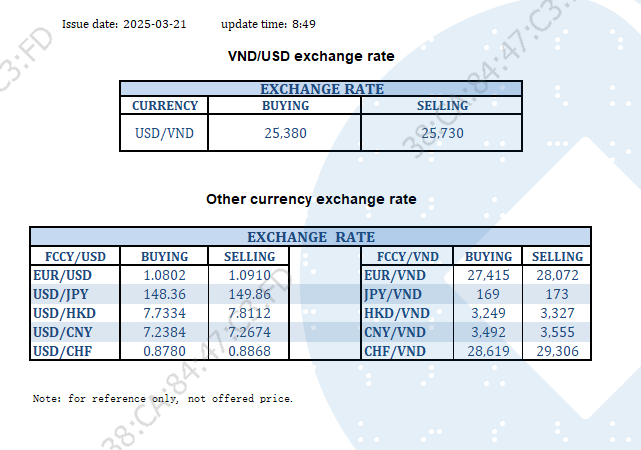Click the USD/CNY row label
This screenshot has width=641, height=450.
pos(62,332)
